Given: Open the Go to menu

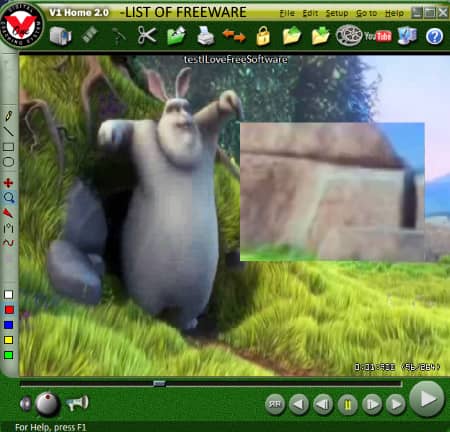Looking at the screenshot, I should click(366, 13).
